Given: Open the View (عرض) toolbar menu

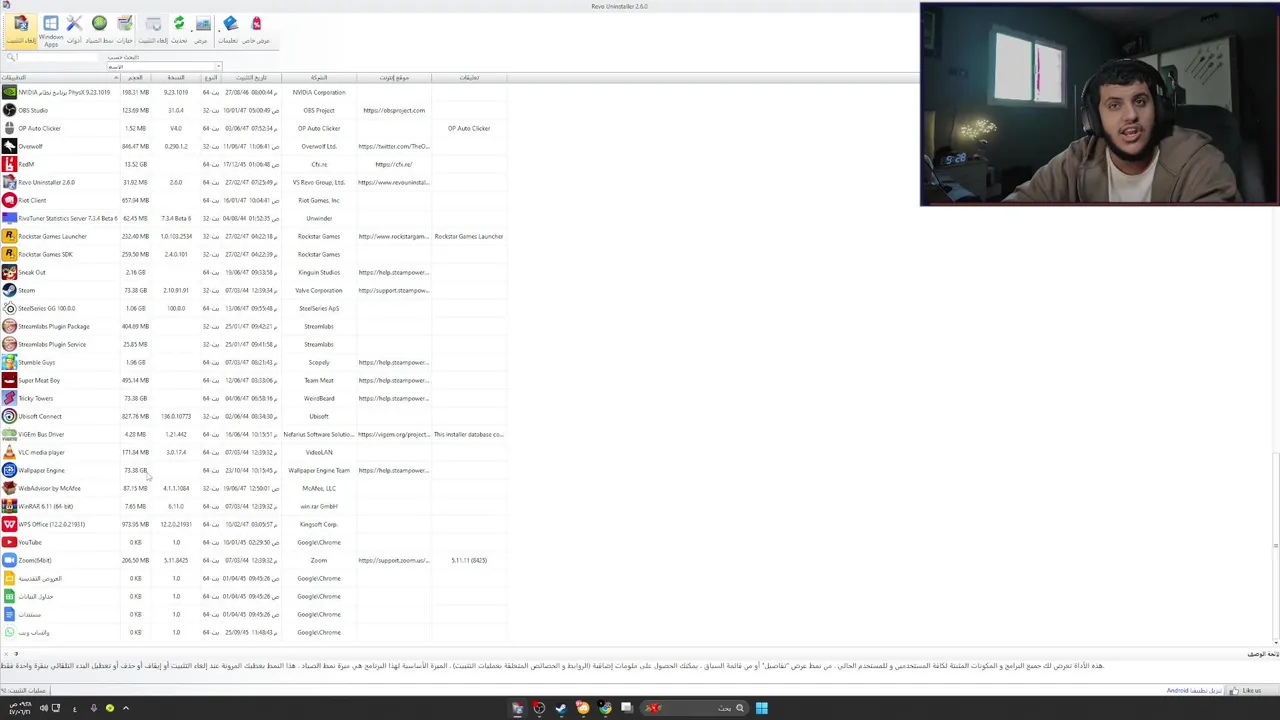Looking at the screenshot, I should coord(203,29).
